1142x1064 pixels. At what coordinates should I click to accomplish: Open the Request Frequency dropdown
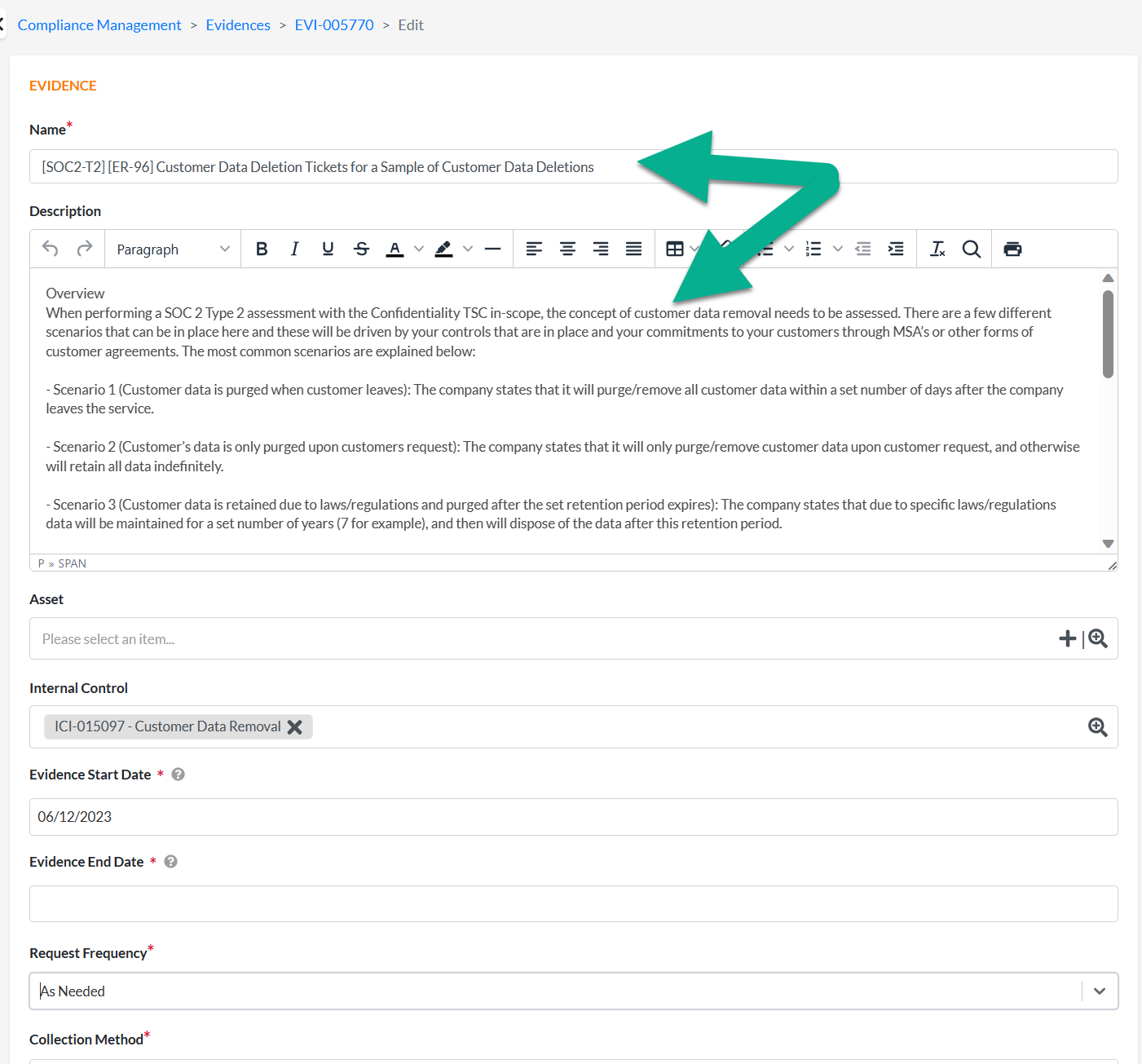[x=574, y=991]
